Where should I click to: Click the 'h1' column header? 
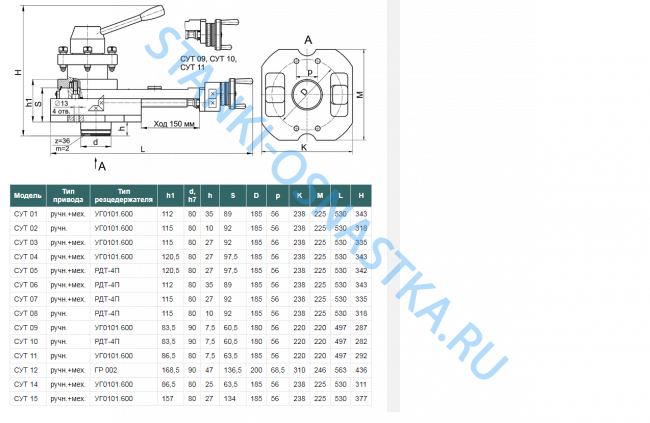coord(170,194)
